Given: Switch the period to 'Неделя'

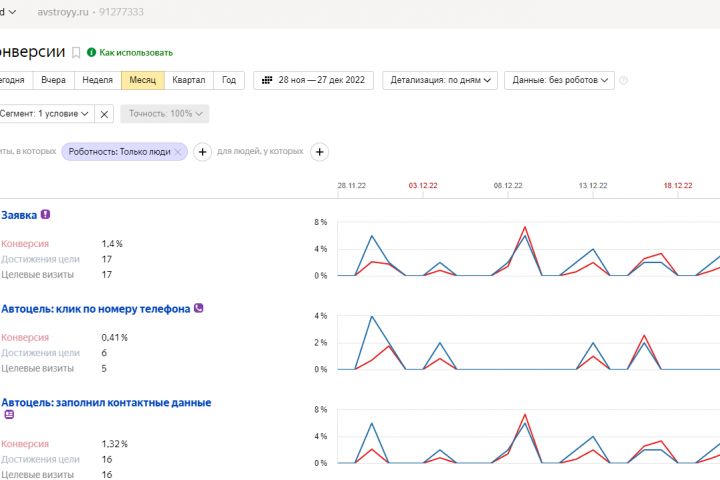Looking at the screenshot, I should coord(97,81).
